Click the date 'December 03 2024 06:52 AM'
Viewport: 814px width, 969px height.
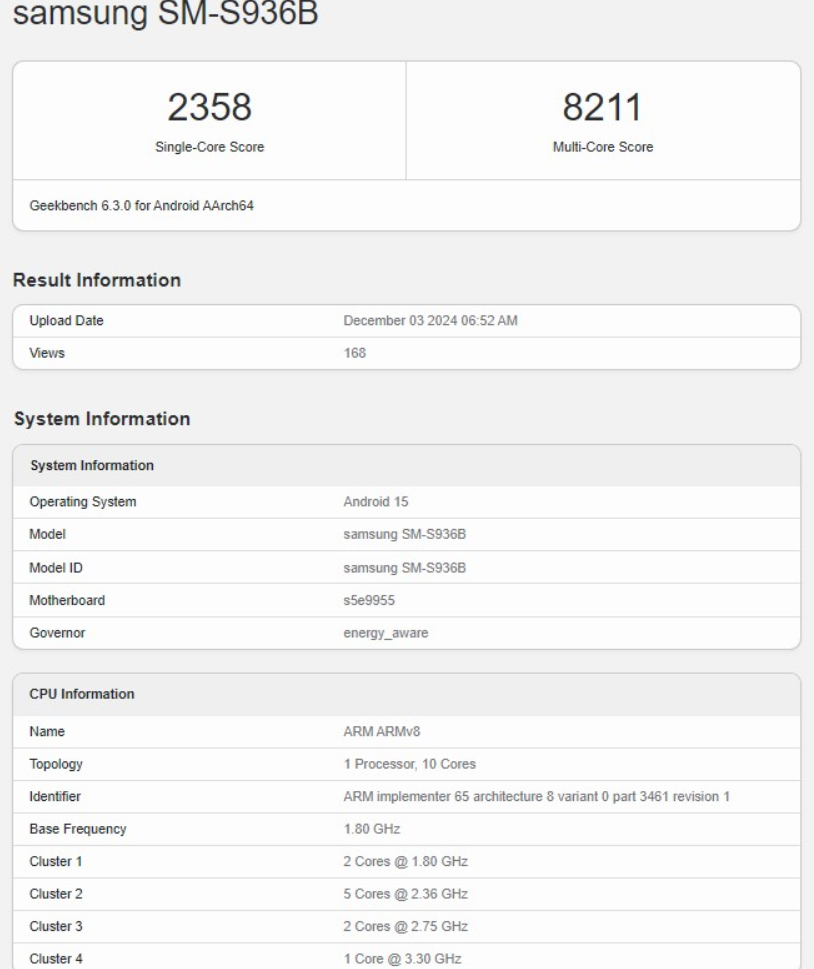pos(430,321)
